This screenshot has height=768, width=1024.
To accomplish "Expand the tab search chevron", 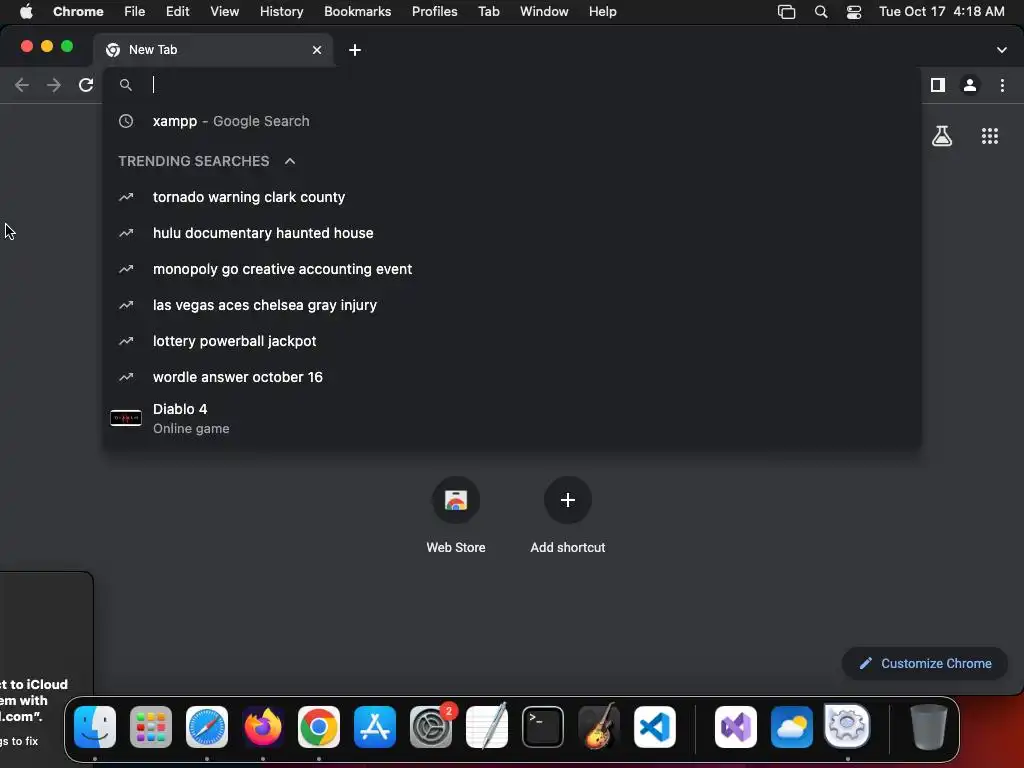I will 1002,50.
